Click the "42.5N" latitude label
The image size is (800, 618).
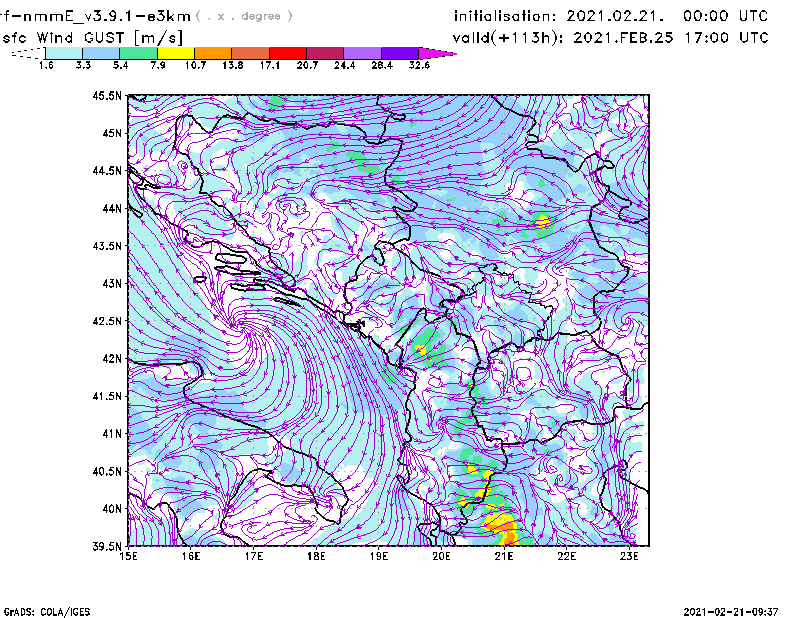[x=107, y=321]
